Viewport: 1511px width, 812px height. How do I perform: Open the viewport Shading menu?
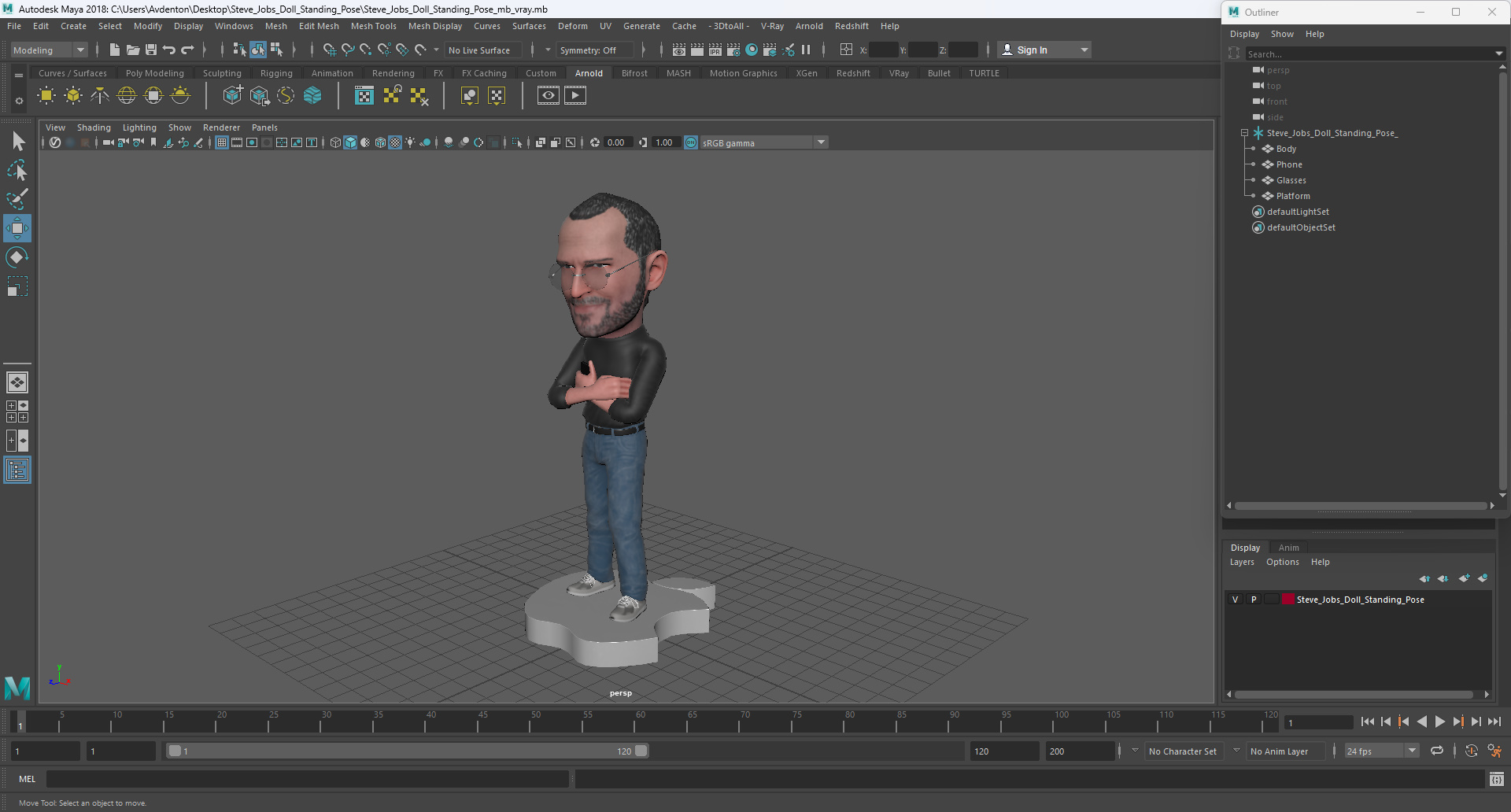tap(94, 127)
